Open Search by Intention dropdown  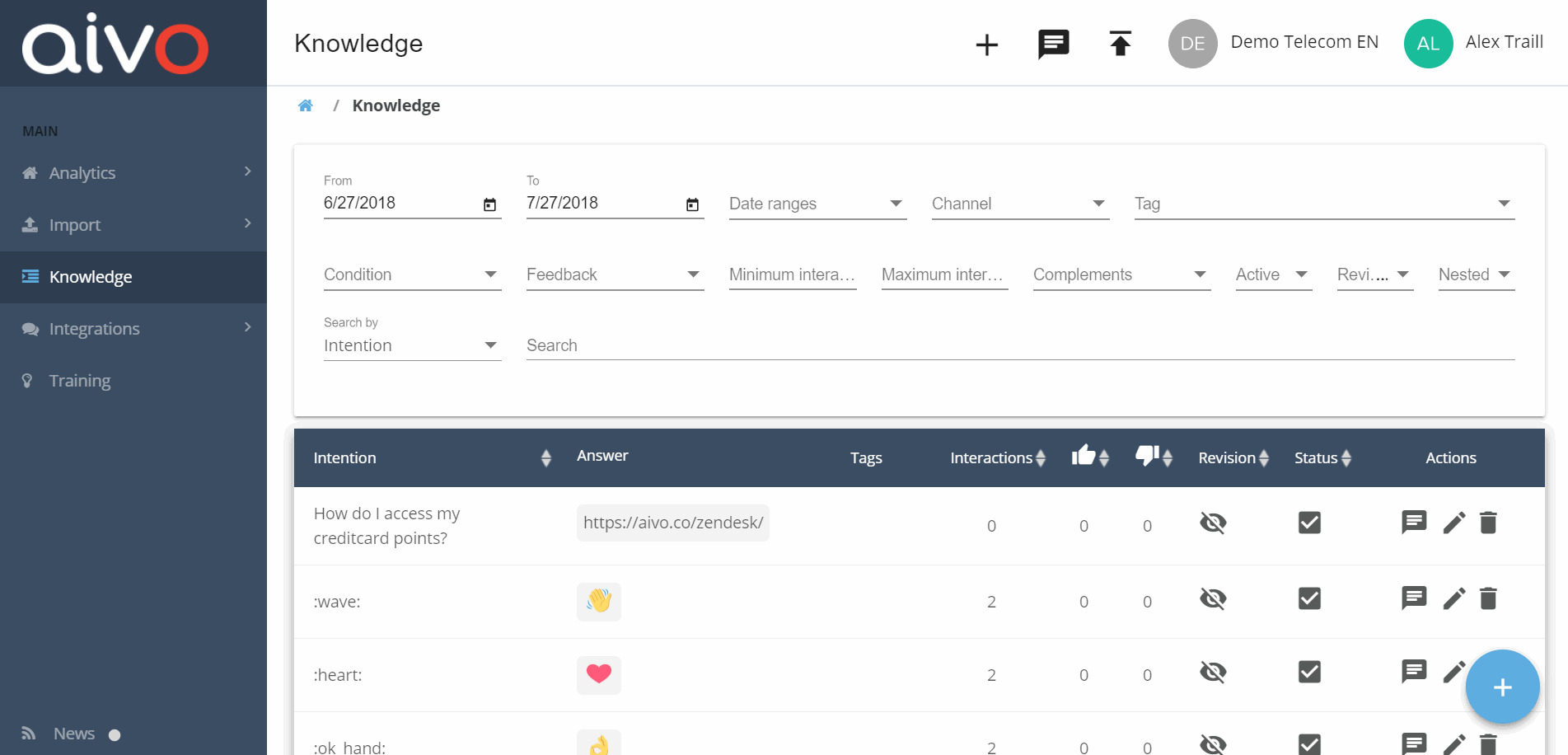pyautogui.click(x=412, y=345)
